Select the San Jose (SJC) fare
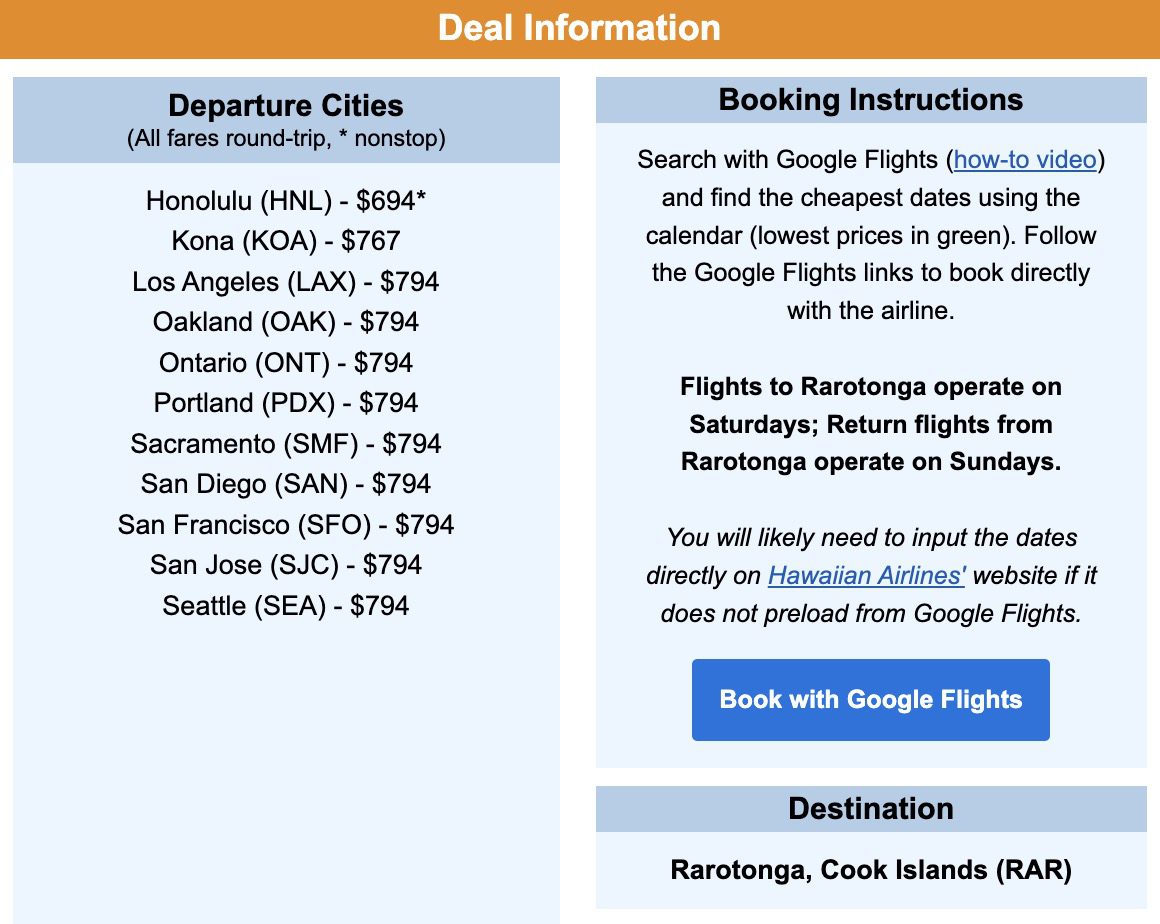This screenshot has width=1160, height=924. (x=284, y=565)
